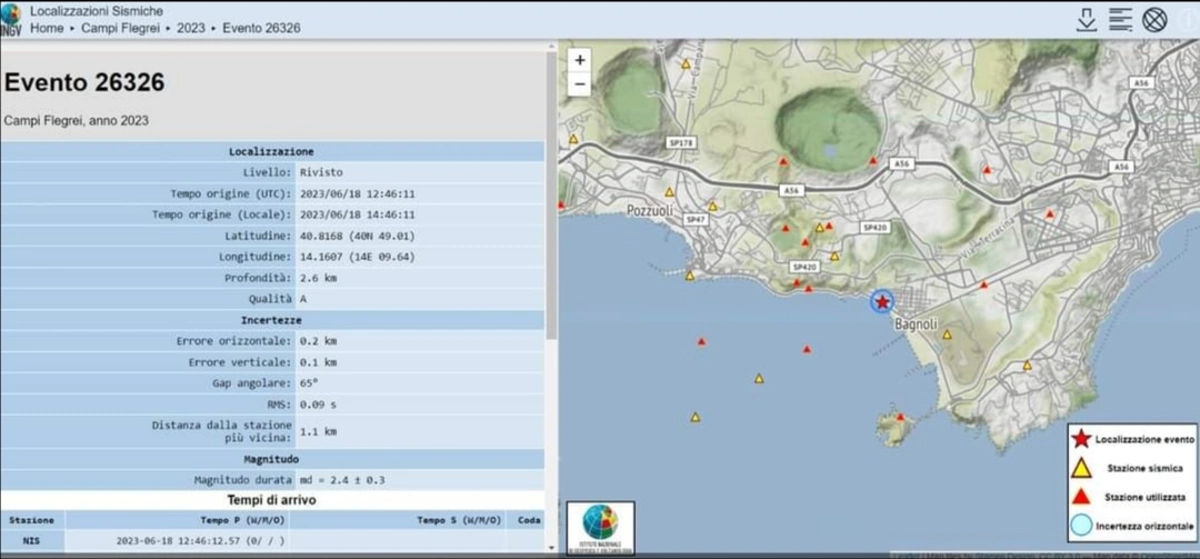Select the local origin time 2023/06/18 14:46:11
This screenshot has width=1200, height=559.
[357, 214]
